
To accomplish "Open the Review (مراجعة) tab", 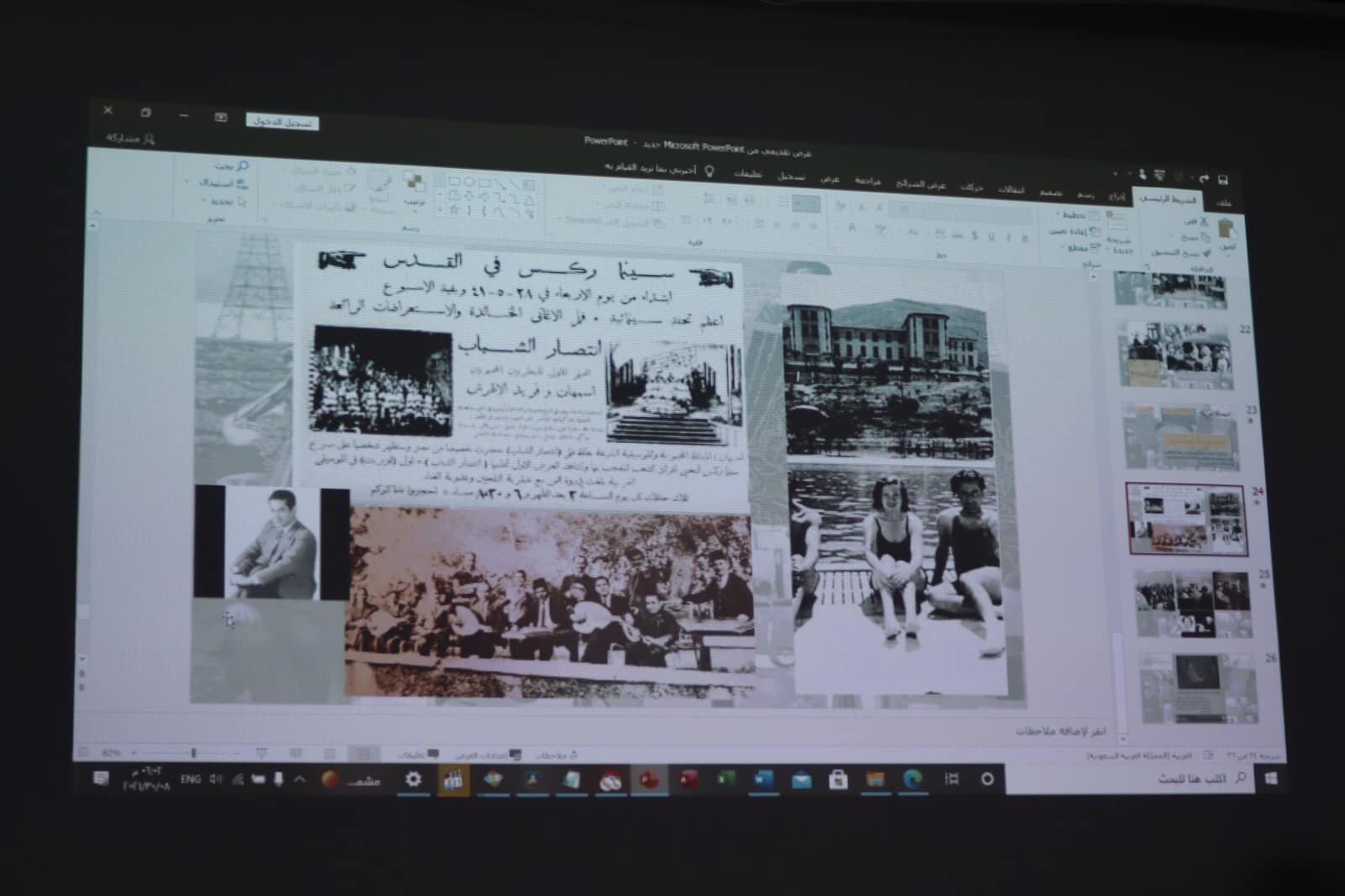I will coord(868,182).
